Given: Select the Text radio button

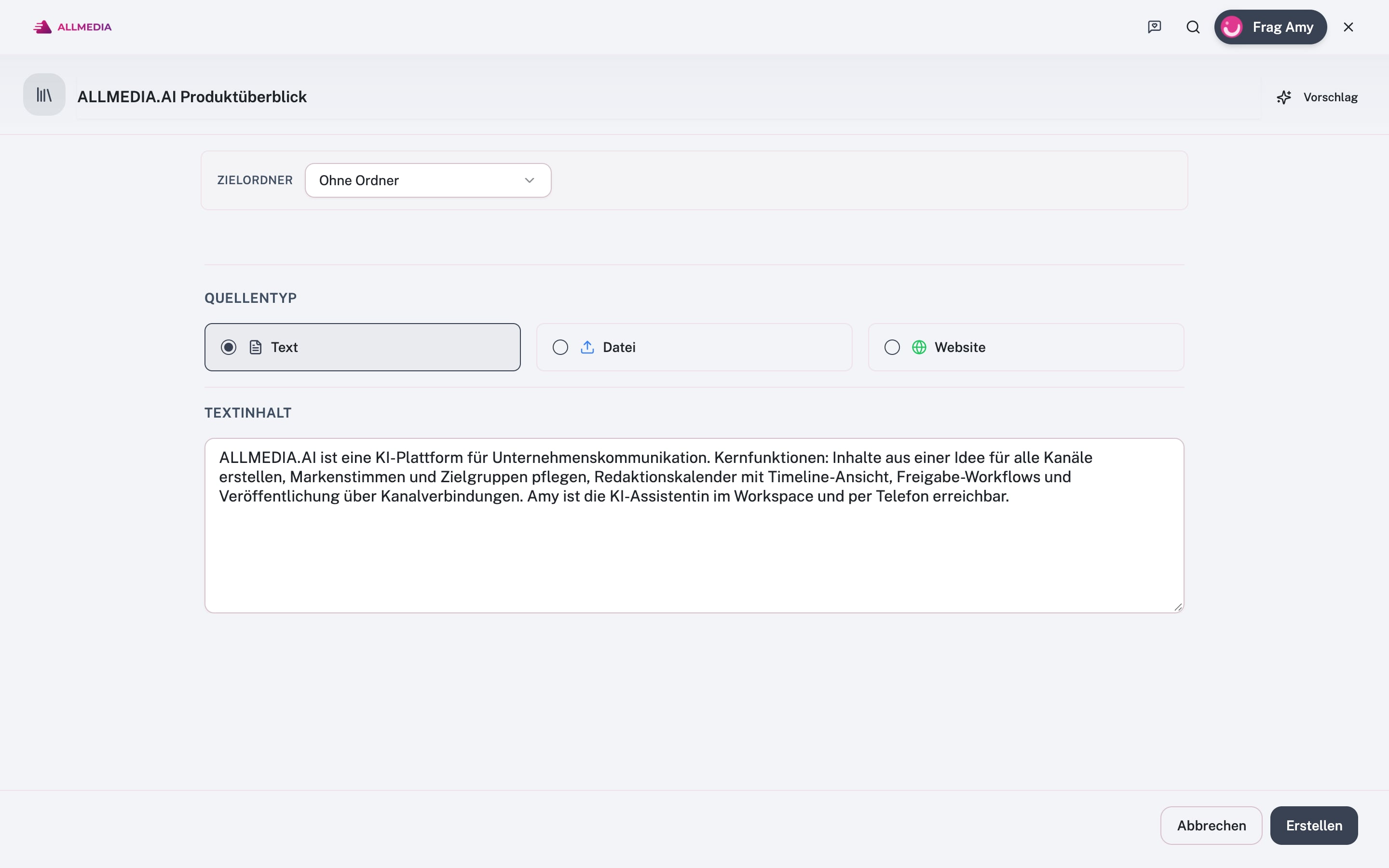Looking at the screenshot, I should pyautogui.click(x=229, y=347).
